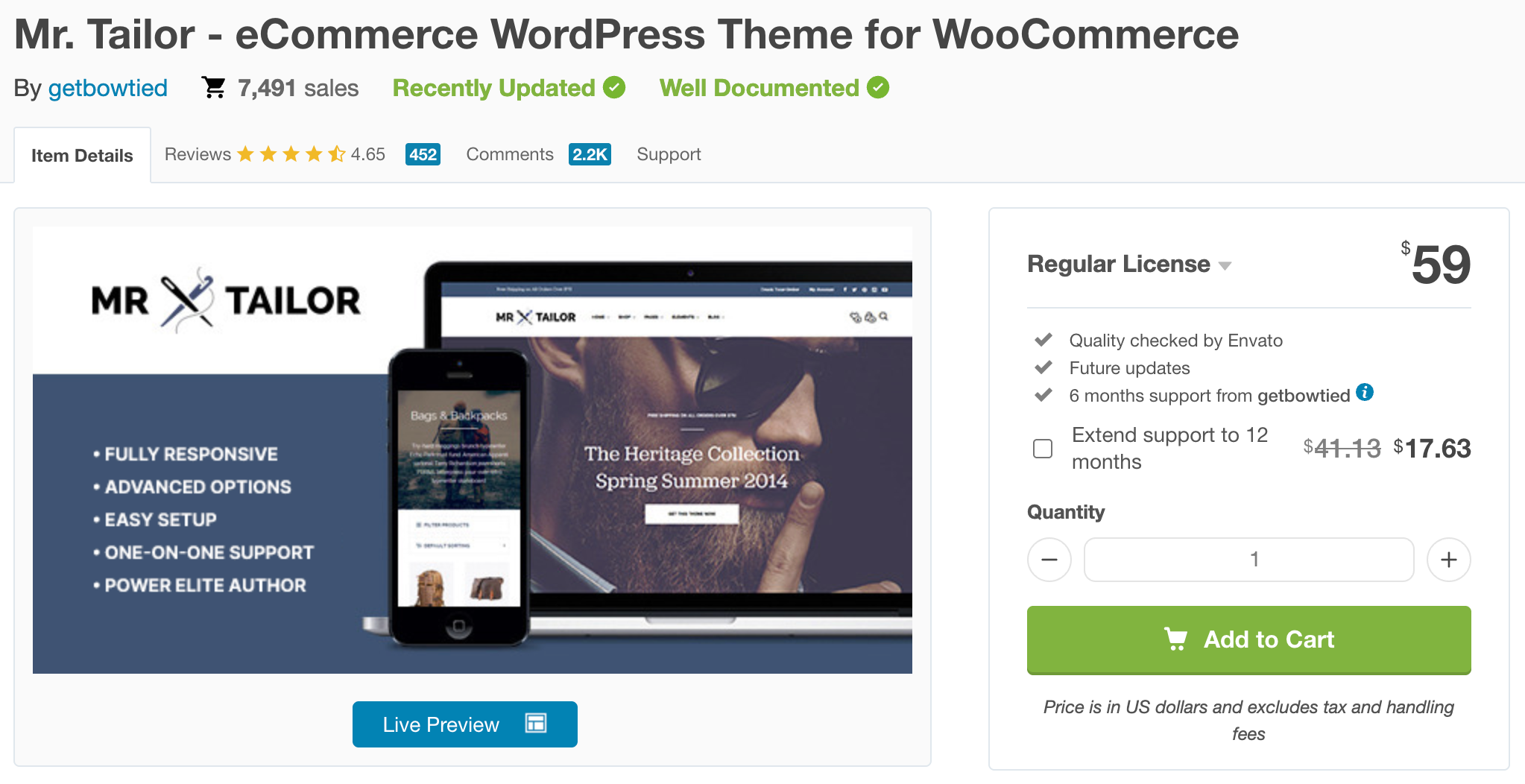Screen dimensions: 1525x784
Task: Open getbowtied support link in license box
Action: click(1304, 396)
